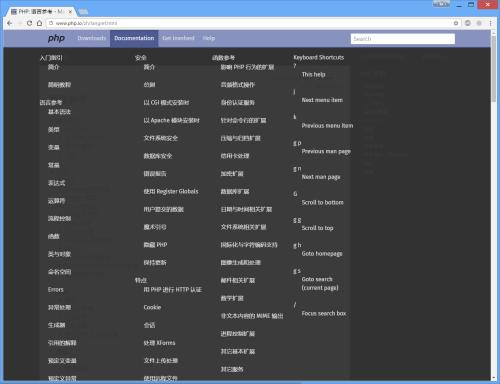Open the Chrome menu (three dots)
Image resolution: width=500 pixels, height=384 pixels.
[490, 23]
